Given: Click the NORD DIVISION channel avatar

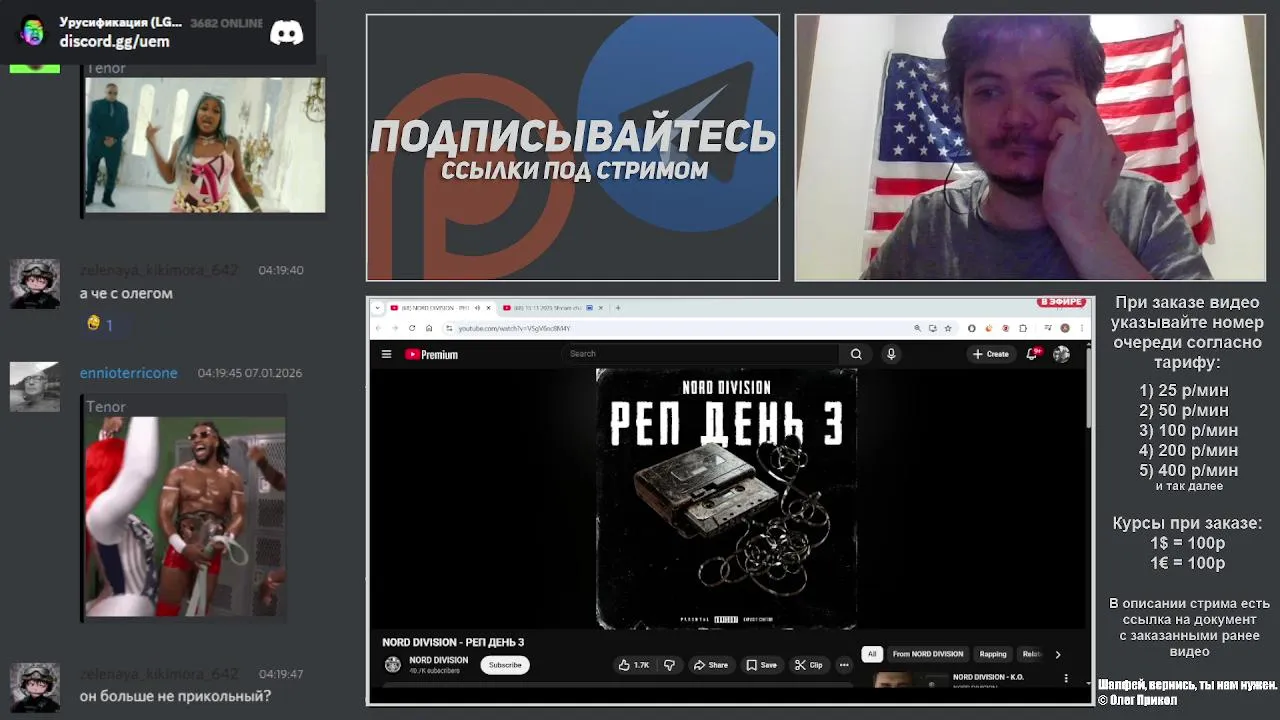Looking at the screenshot, I should (393, 665).
